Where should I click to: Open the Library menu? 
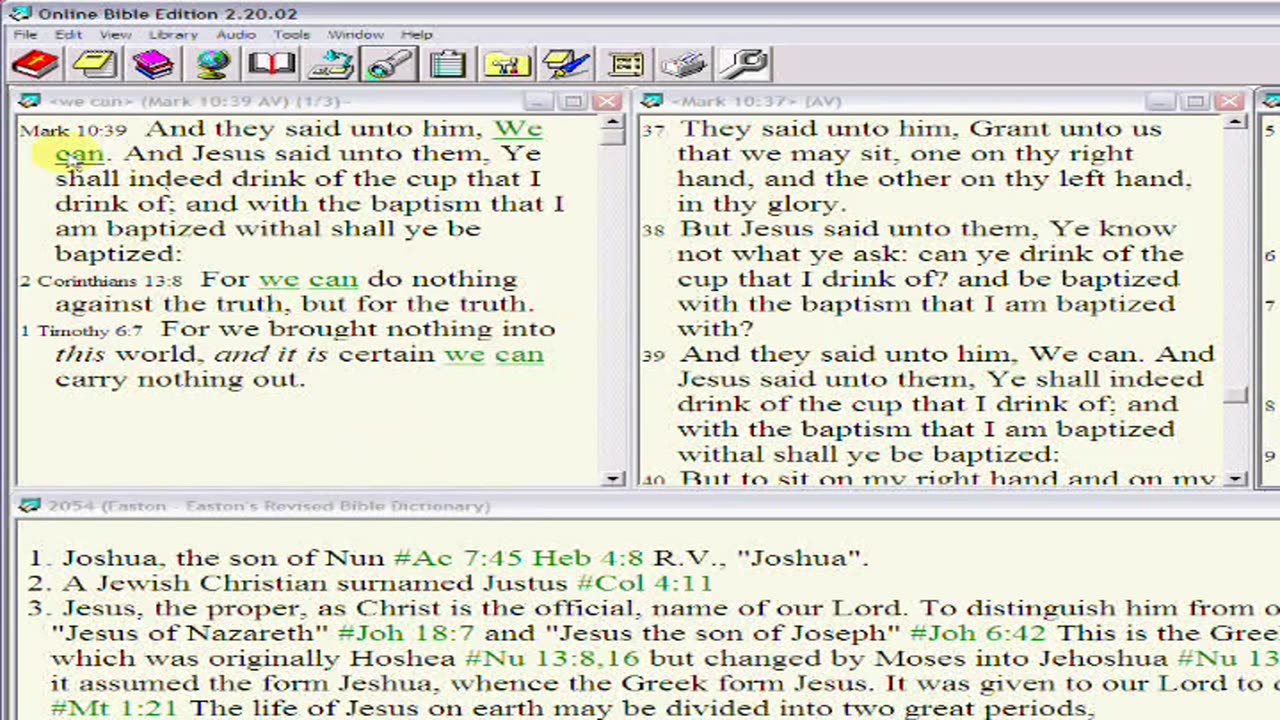pos(173,35)
